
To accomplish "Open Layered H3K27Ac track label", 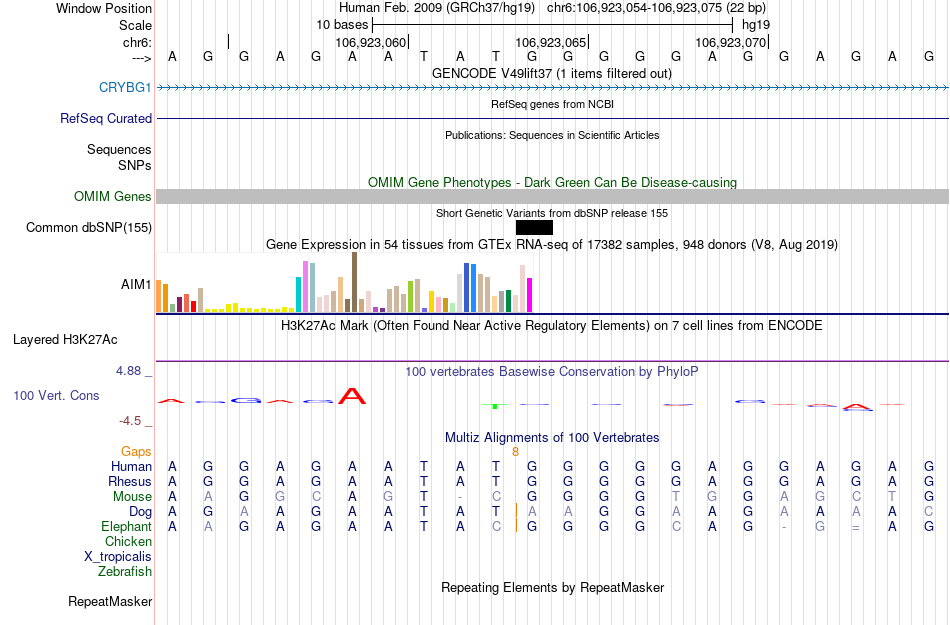I will click(x=65, y=340).
